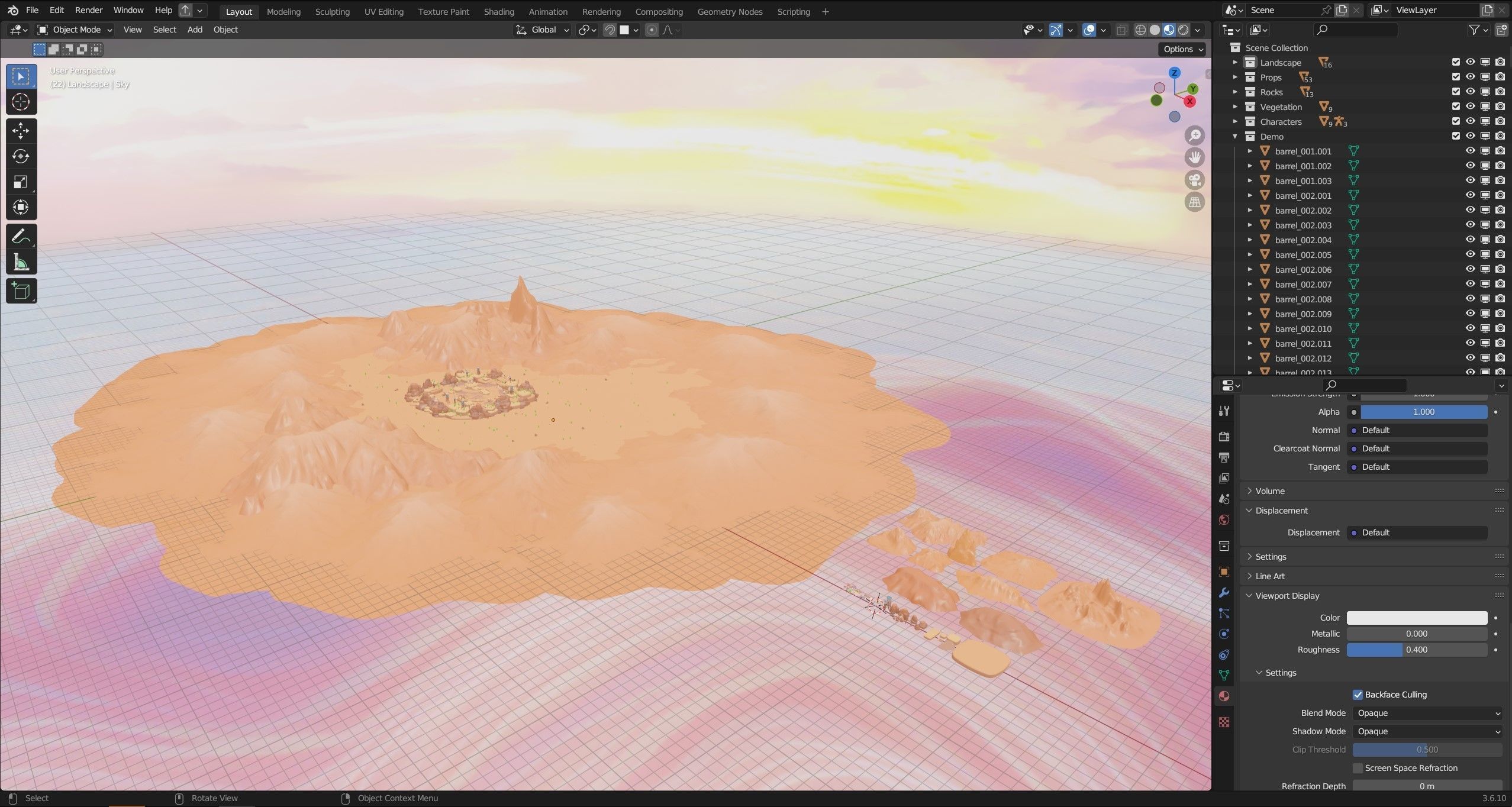This screenshot has height=807, width=1512.
Task: Select the Scale tool
Action: [21, 182]
